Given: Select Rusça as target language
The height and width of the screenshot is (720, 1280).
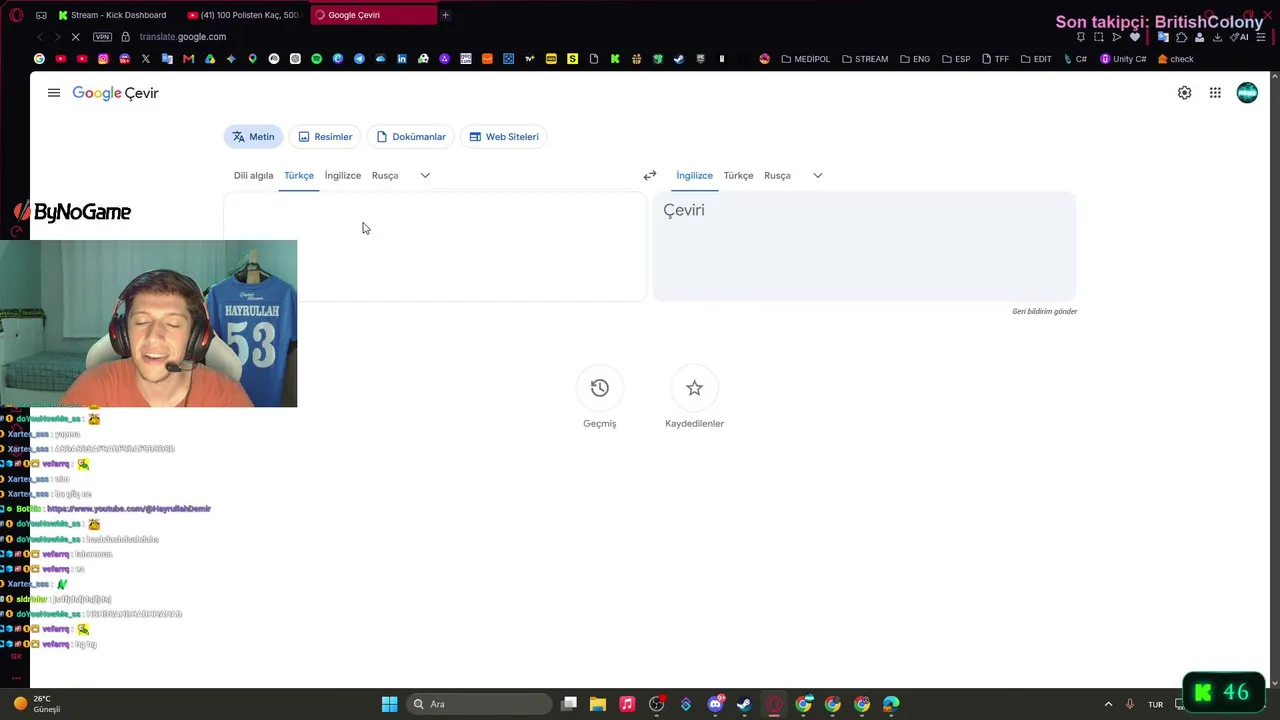Looking at the screenshot, I should point(777,175).
